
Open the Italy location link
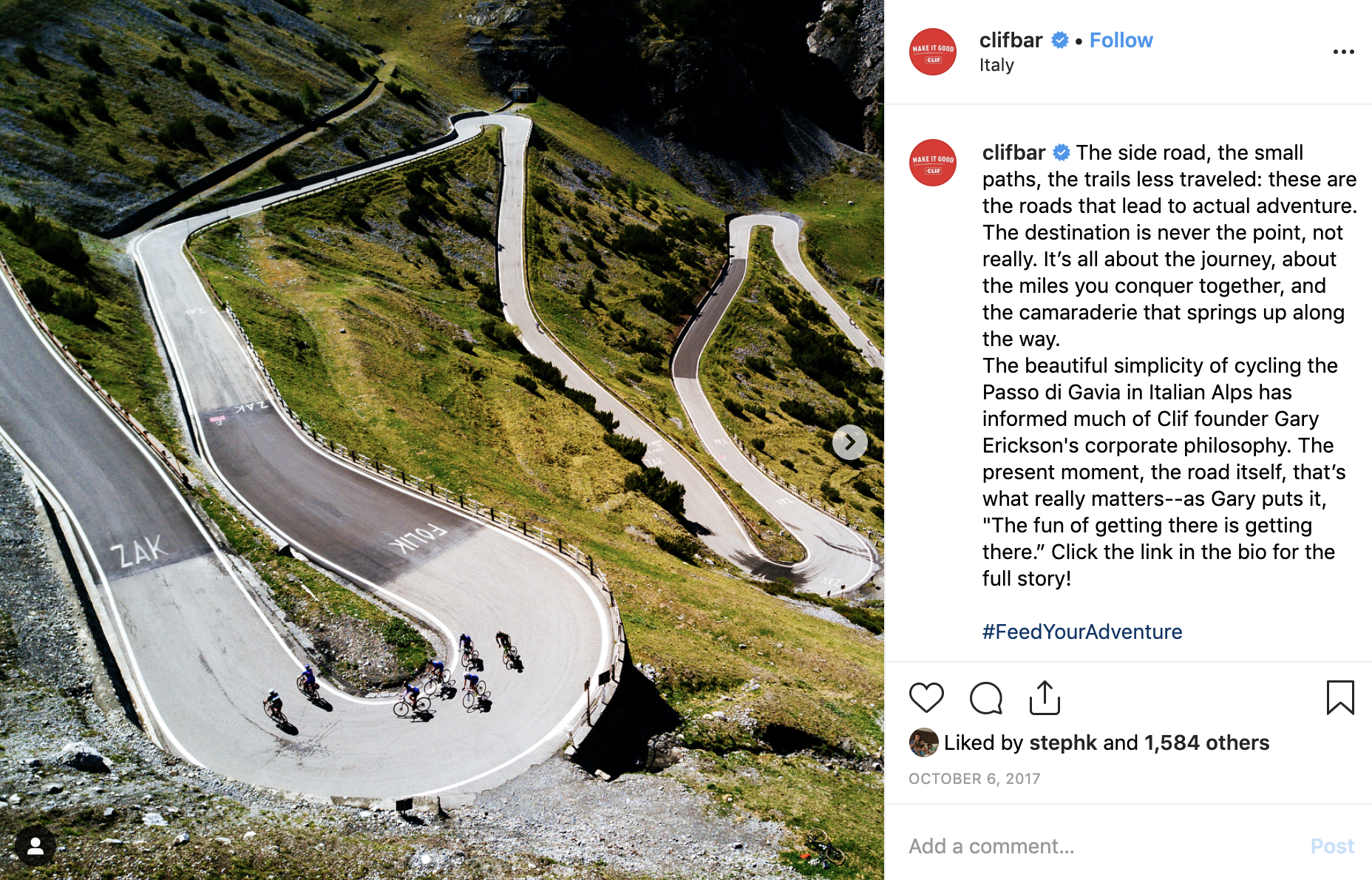click(996, 65)
